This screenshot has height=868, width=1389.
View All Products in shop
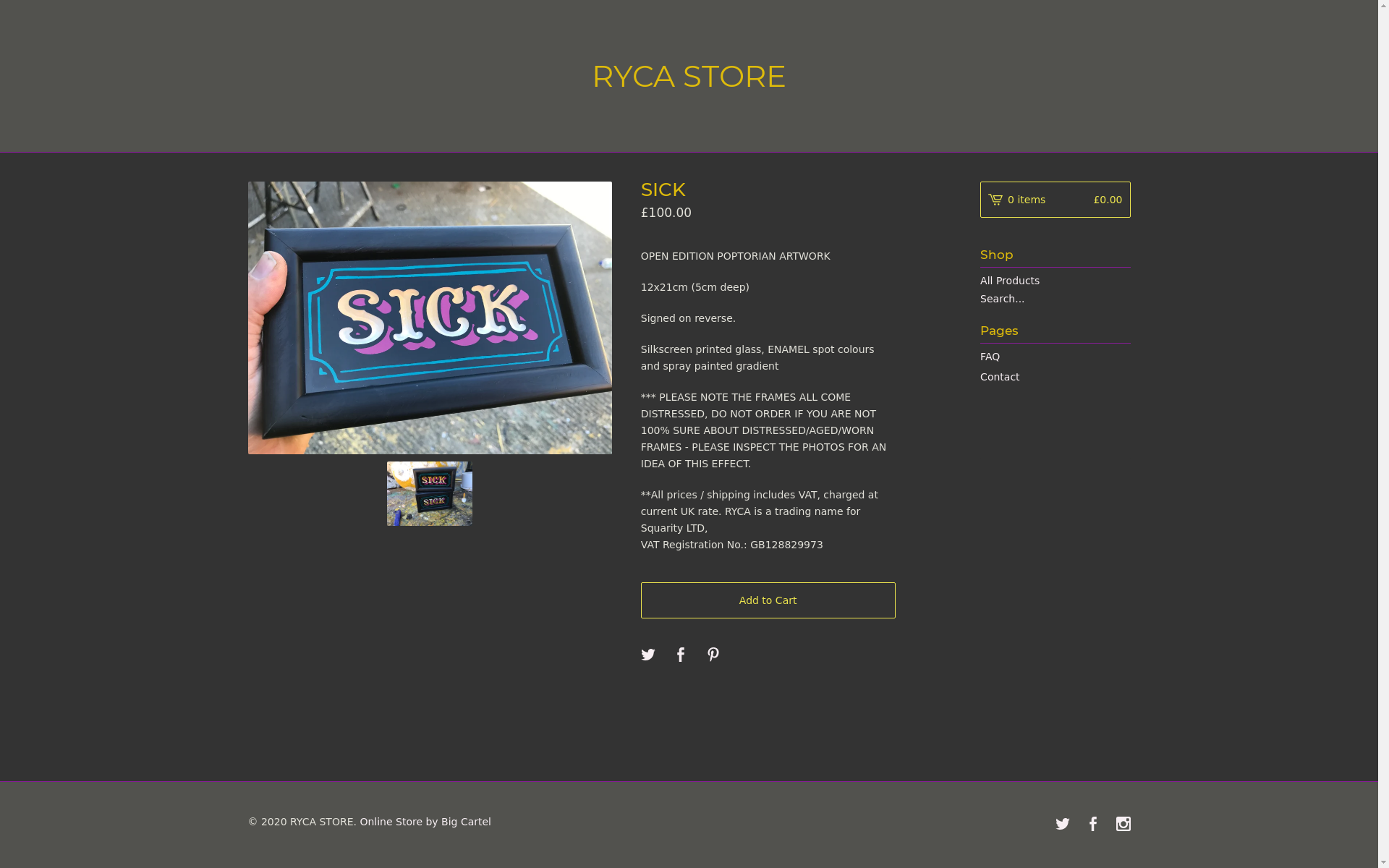coord(1009,281)
